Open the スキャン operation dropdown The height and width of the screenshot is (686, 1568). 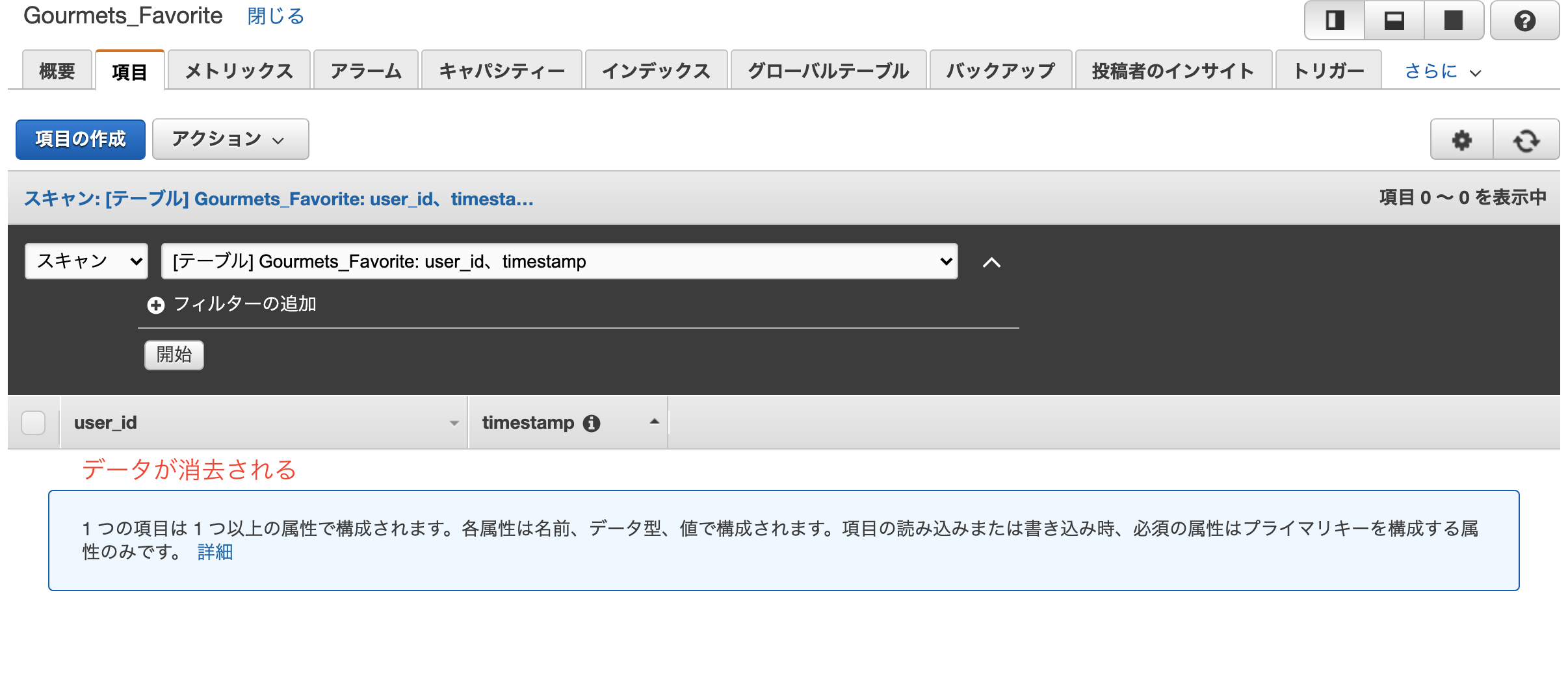pos(85,261)
